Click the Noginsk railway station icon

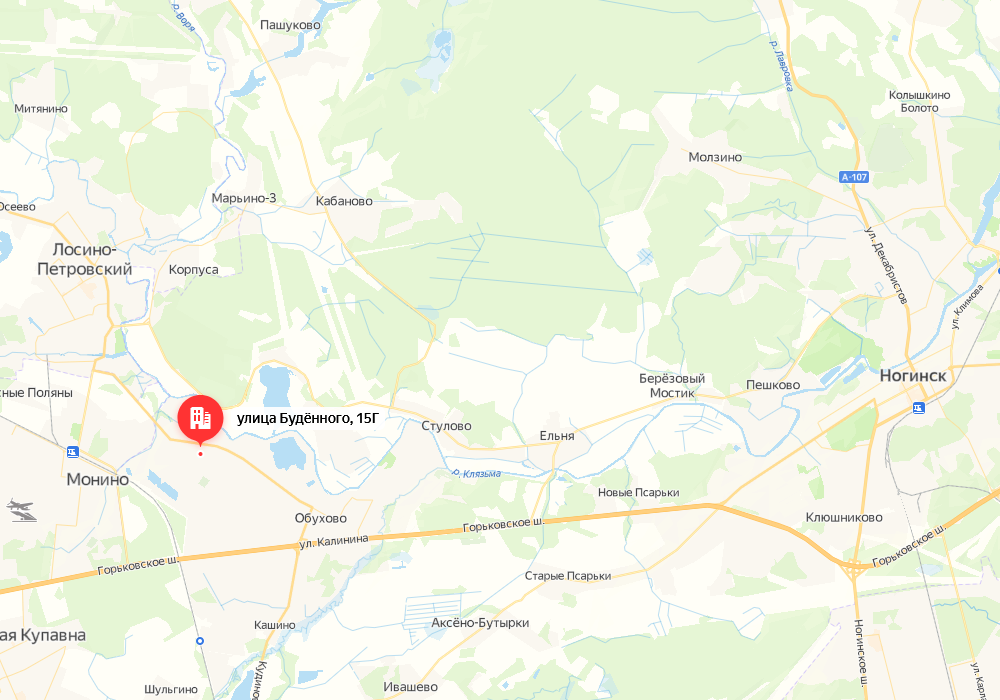point(918,407)
